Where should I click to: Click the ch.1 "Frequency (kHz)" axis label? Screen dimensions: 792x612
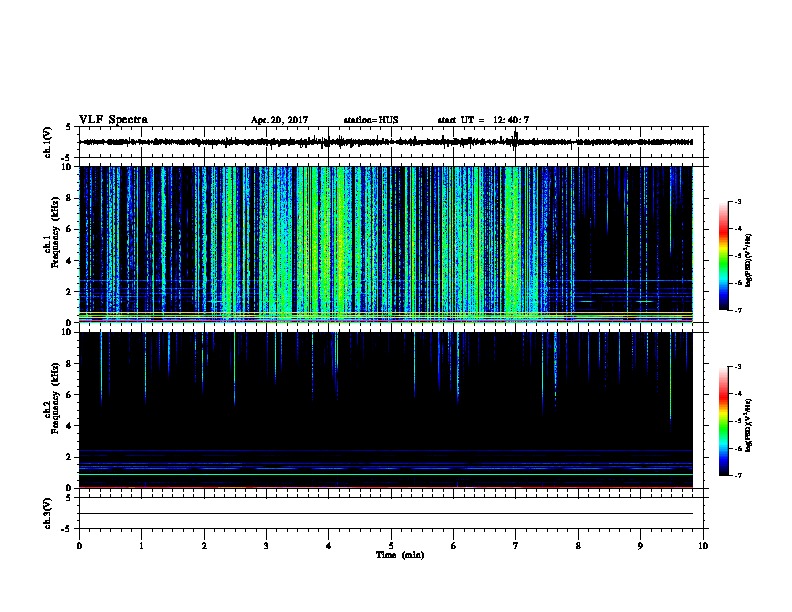click(55, 233)
